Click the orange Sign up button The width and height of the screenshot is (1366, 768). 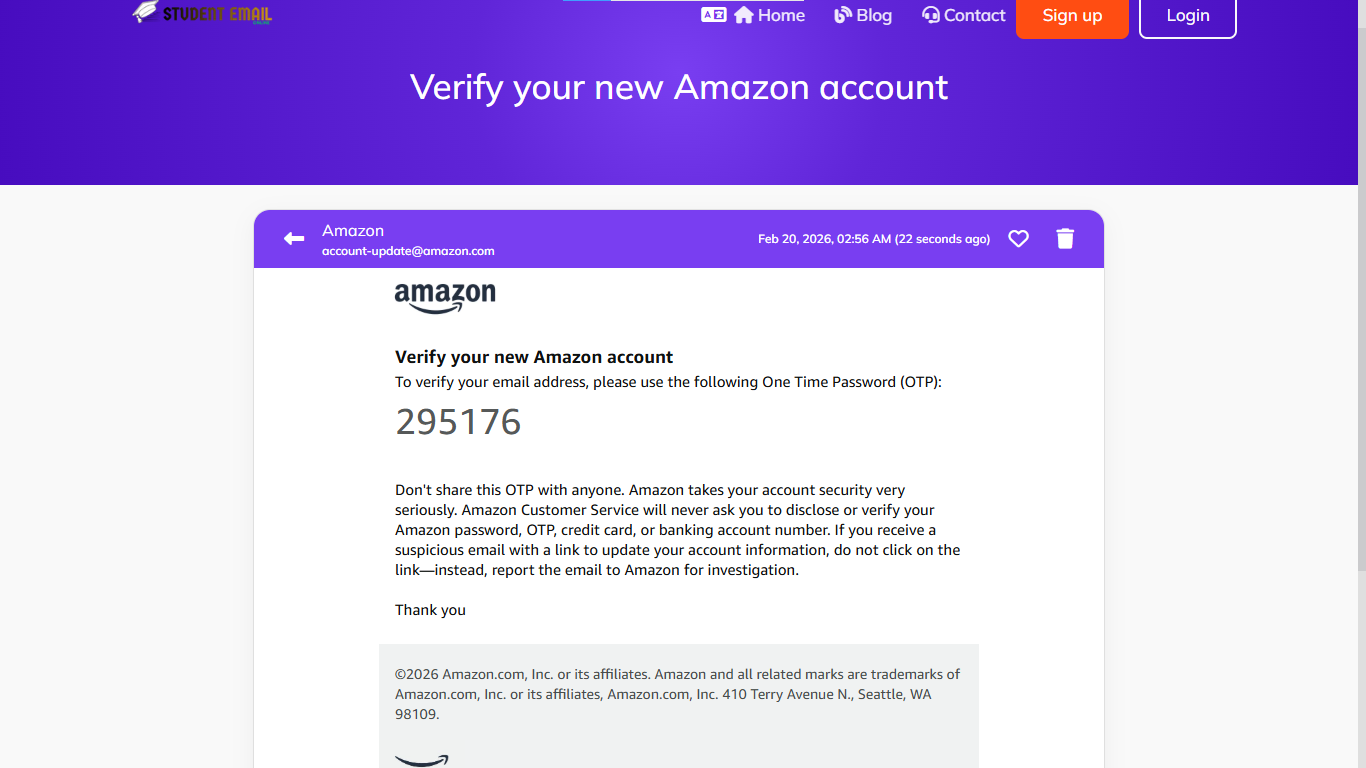1072,16
